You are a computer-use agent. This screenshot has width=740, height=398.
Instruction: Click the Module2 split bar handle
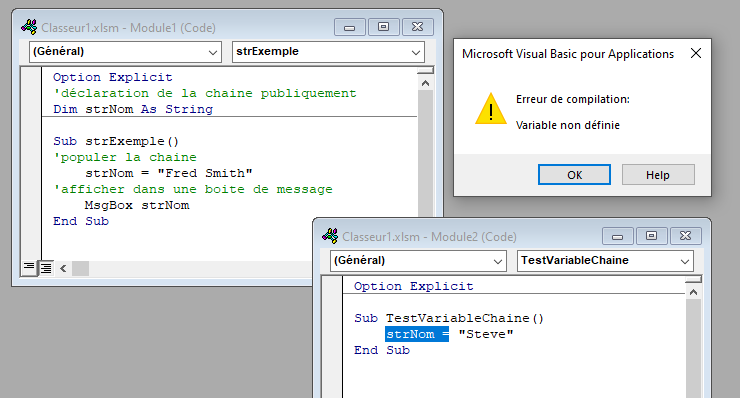point(693,279)
